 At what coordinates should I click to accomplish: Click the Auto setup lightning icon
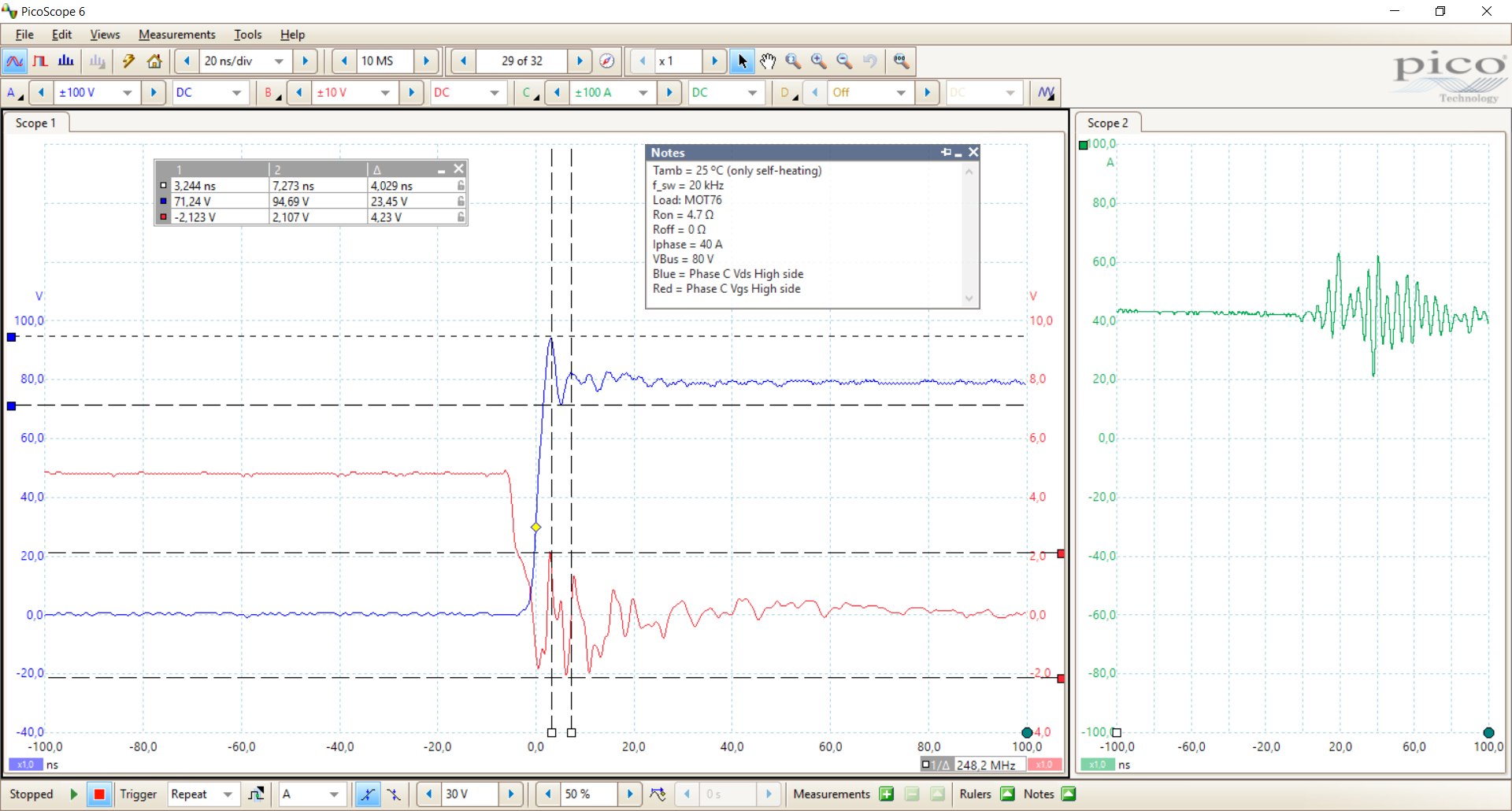tap(128, 61)
